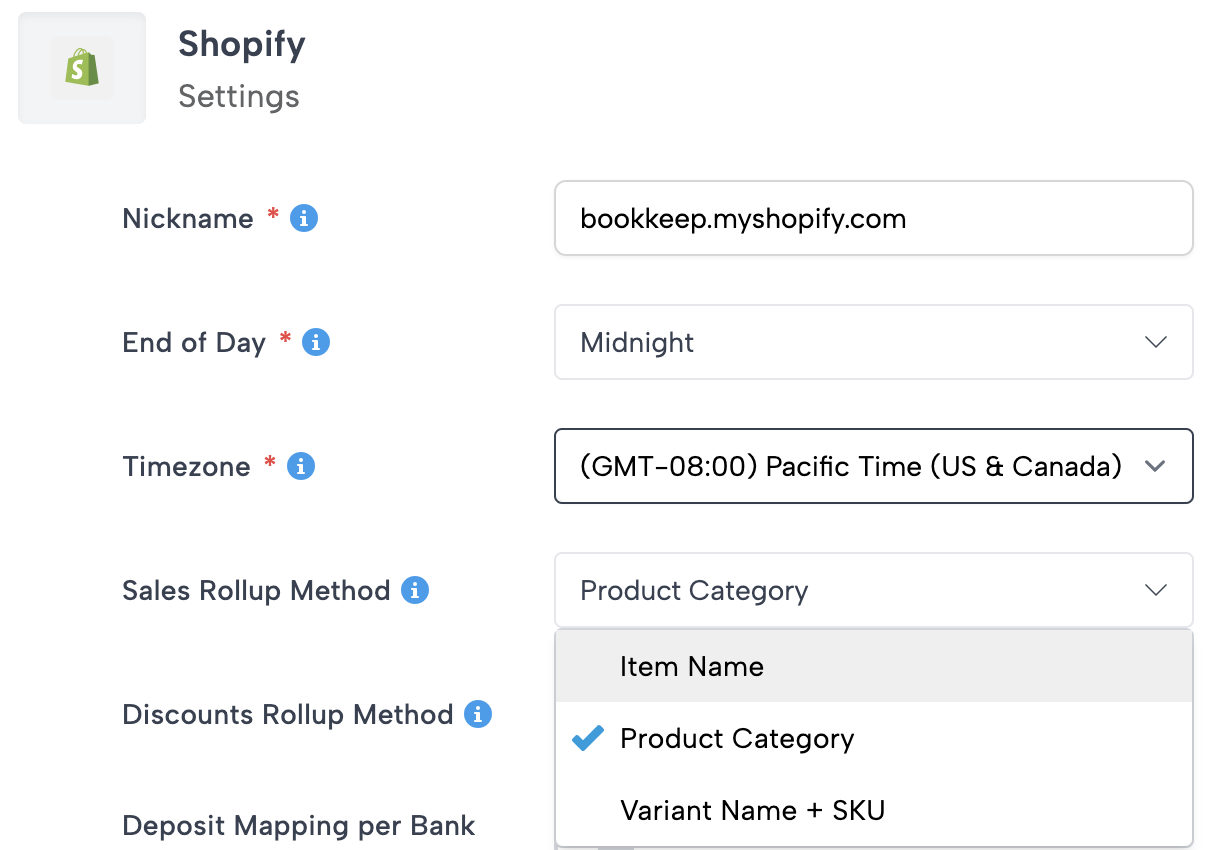Open the End of Day dropdown
Image resolution: width=1222 pixels, height=850 pixels.
coord(873,342)
